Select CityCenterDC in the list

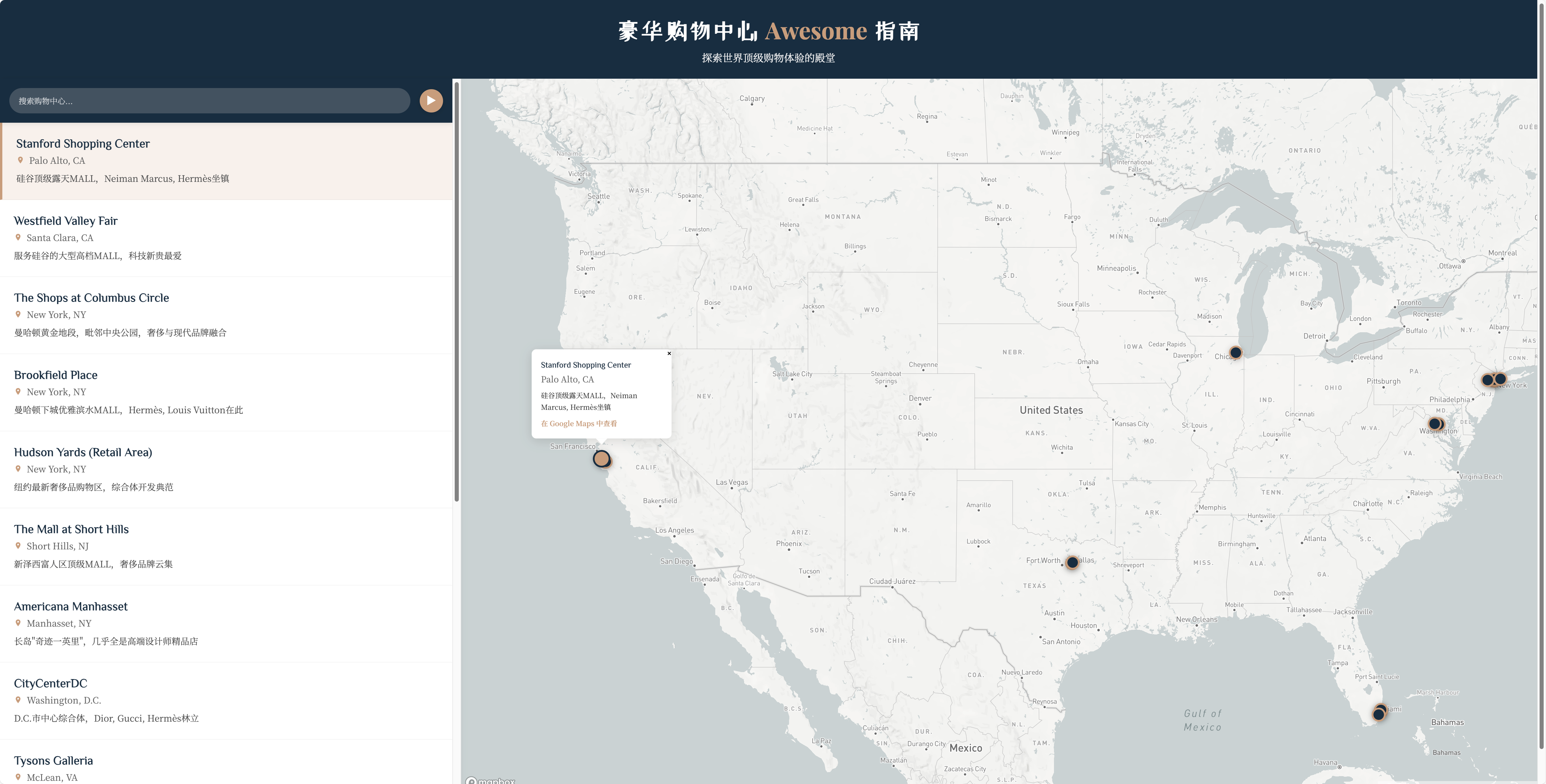[226, 701]
